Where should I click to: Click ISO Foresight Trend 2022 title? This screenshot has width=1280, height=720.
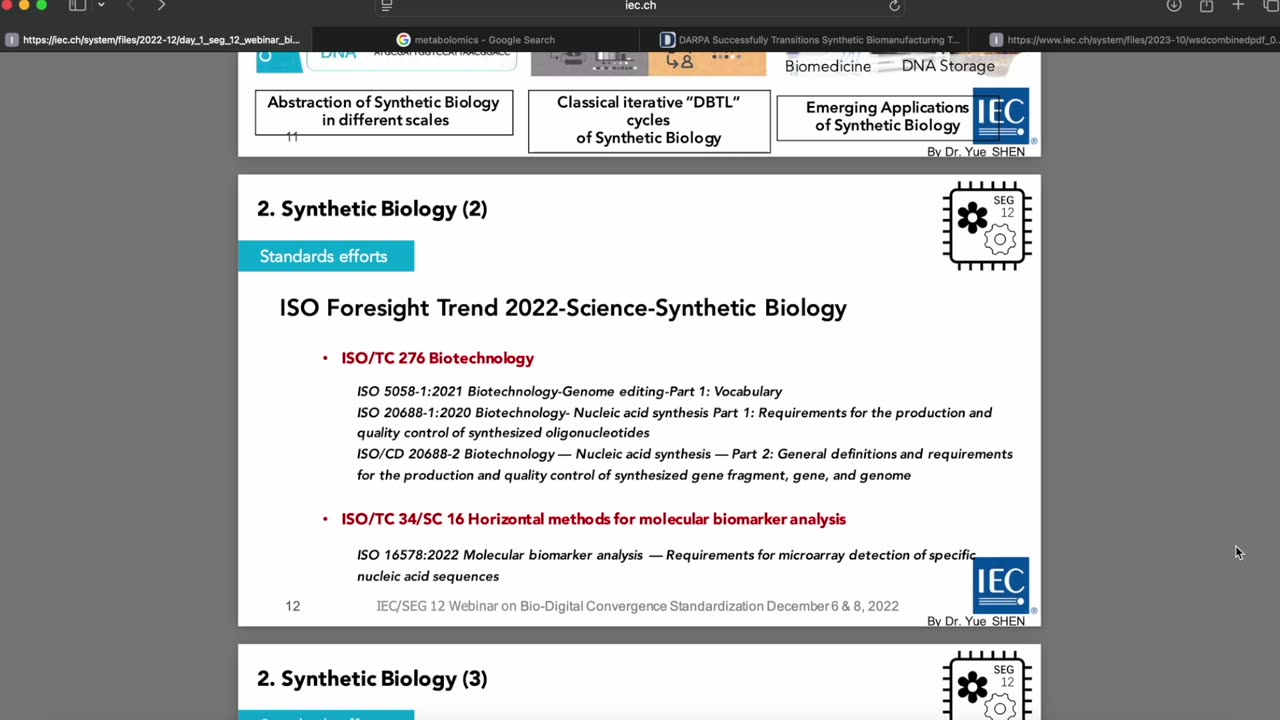pos(563,308)
